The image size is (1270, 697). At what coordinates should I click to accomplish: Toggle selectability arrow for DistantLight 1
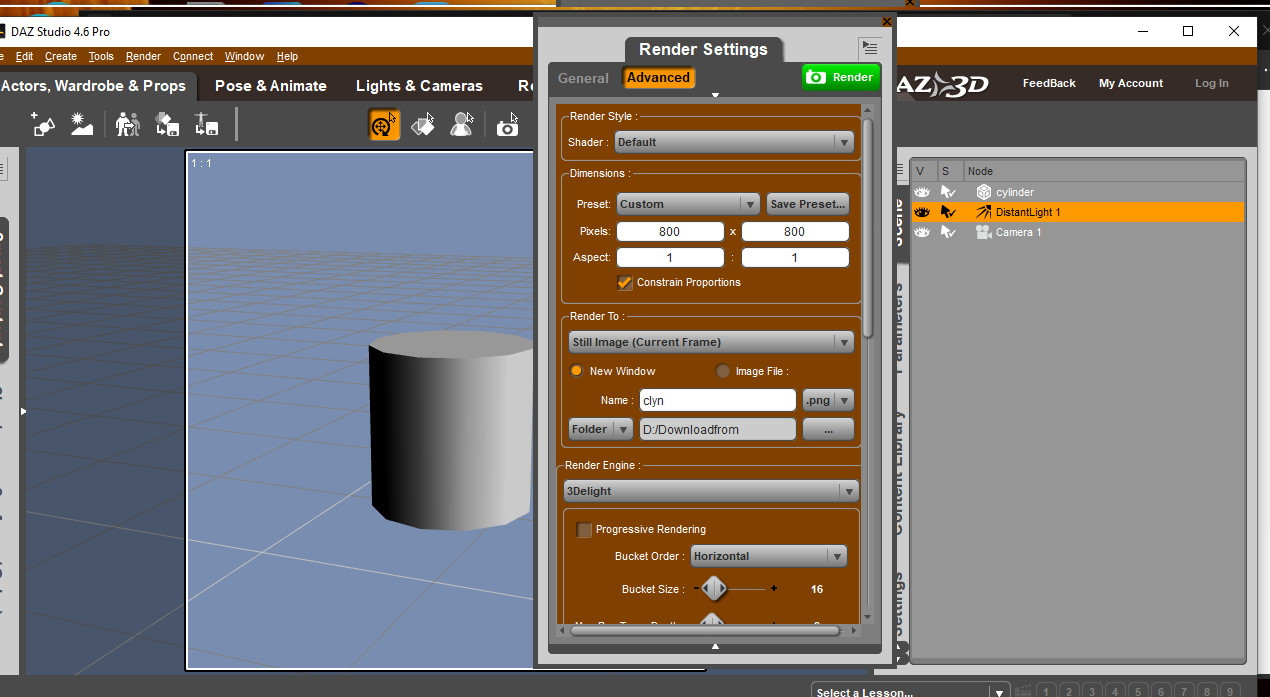948,212
